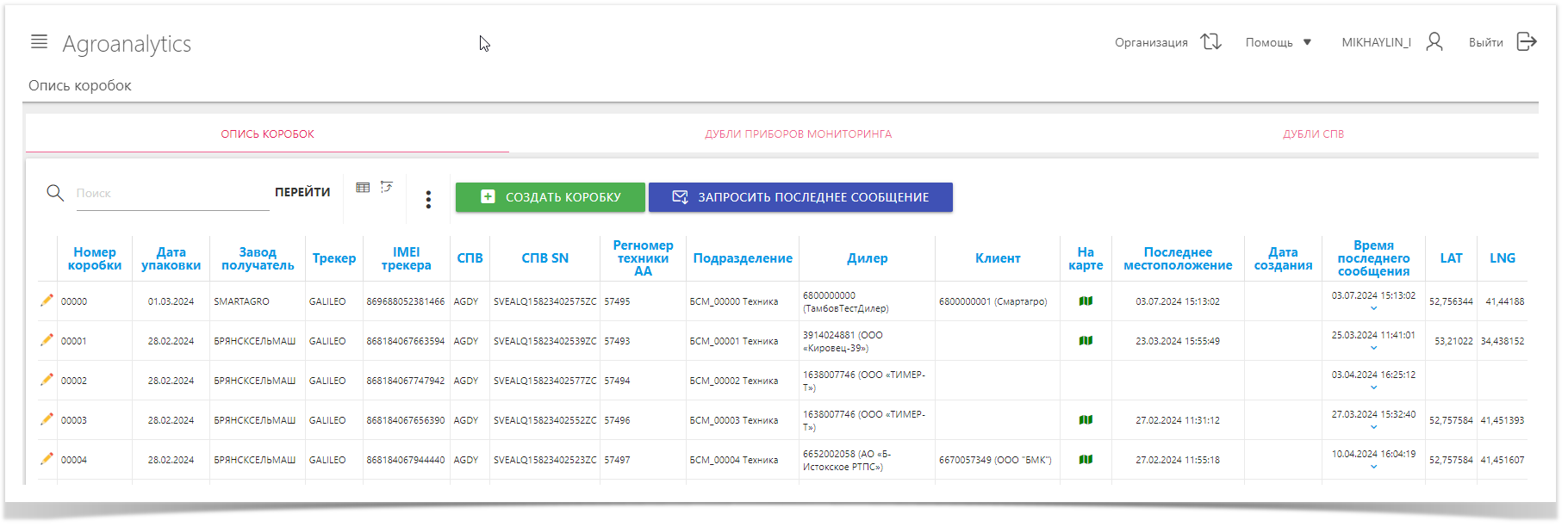1568x527 pixels.
Task: Click the logout exit icon
Action: point(1526,41)
